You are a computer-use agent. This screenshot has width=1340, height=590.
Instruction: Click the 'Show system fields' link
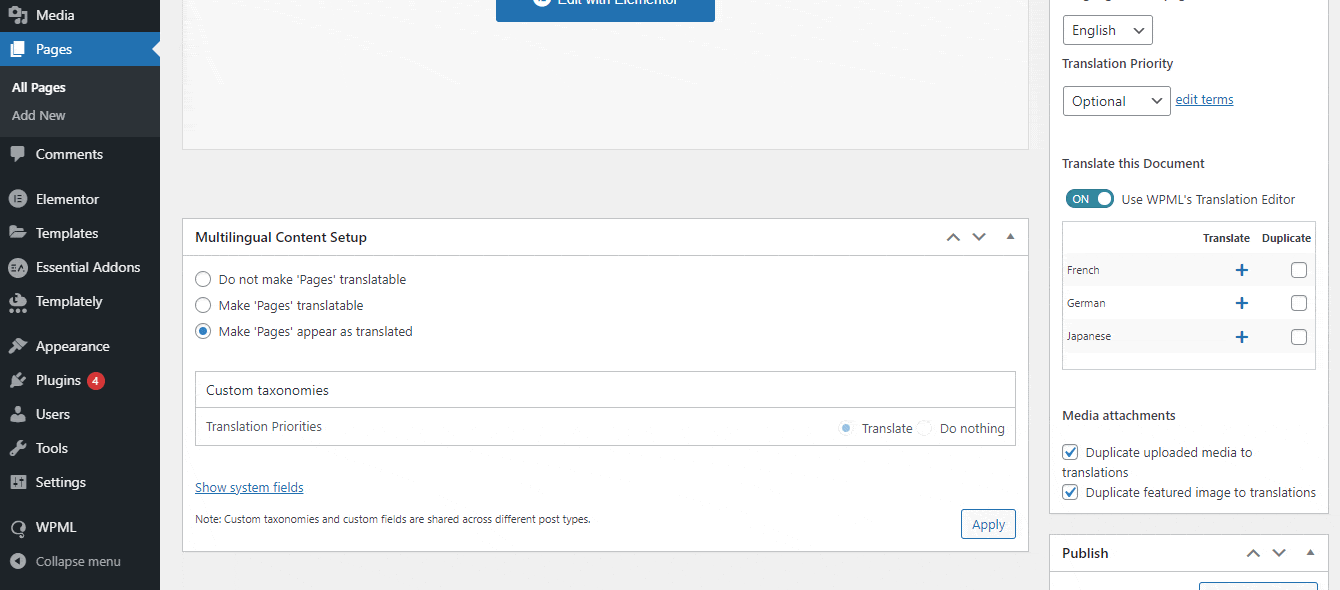[x=249, y=487]
